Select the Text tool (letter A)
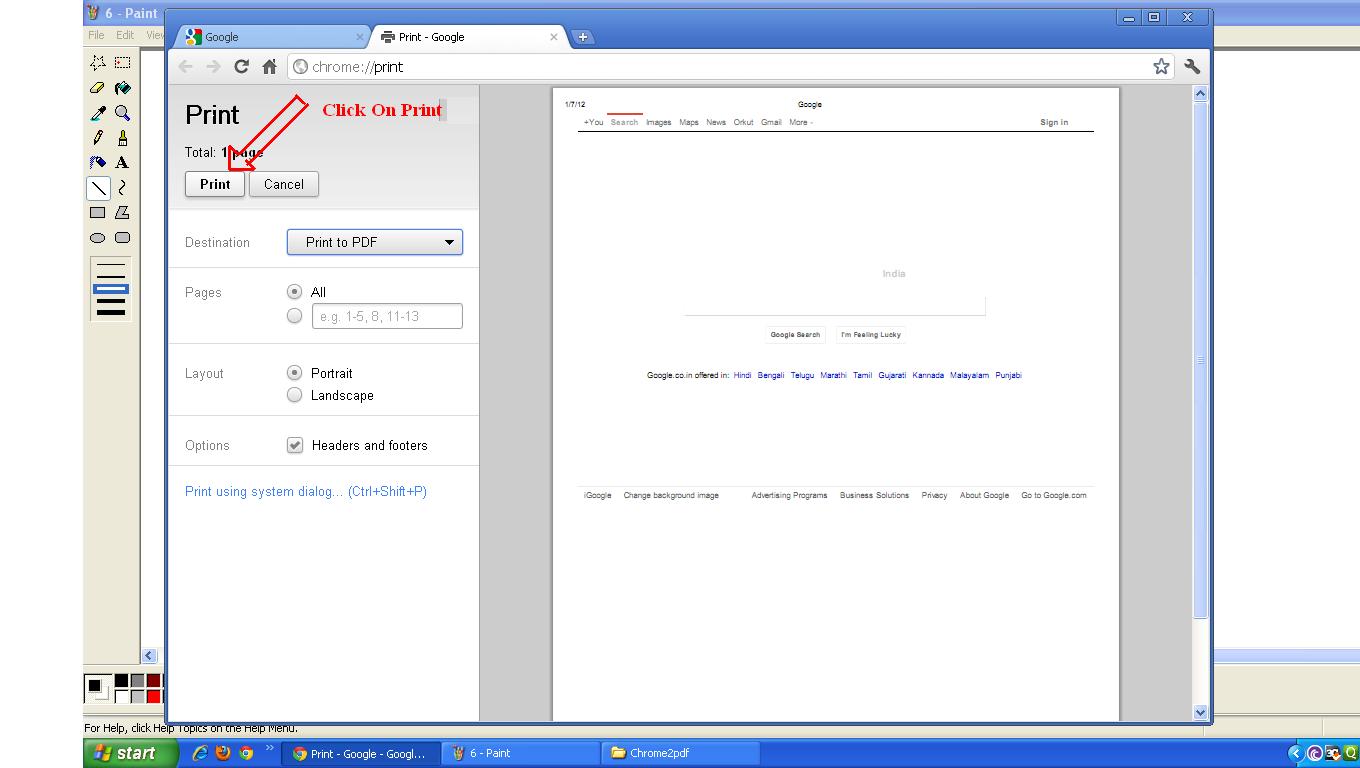This screenshot has width=1360, height=768. [x=122, y=162]
